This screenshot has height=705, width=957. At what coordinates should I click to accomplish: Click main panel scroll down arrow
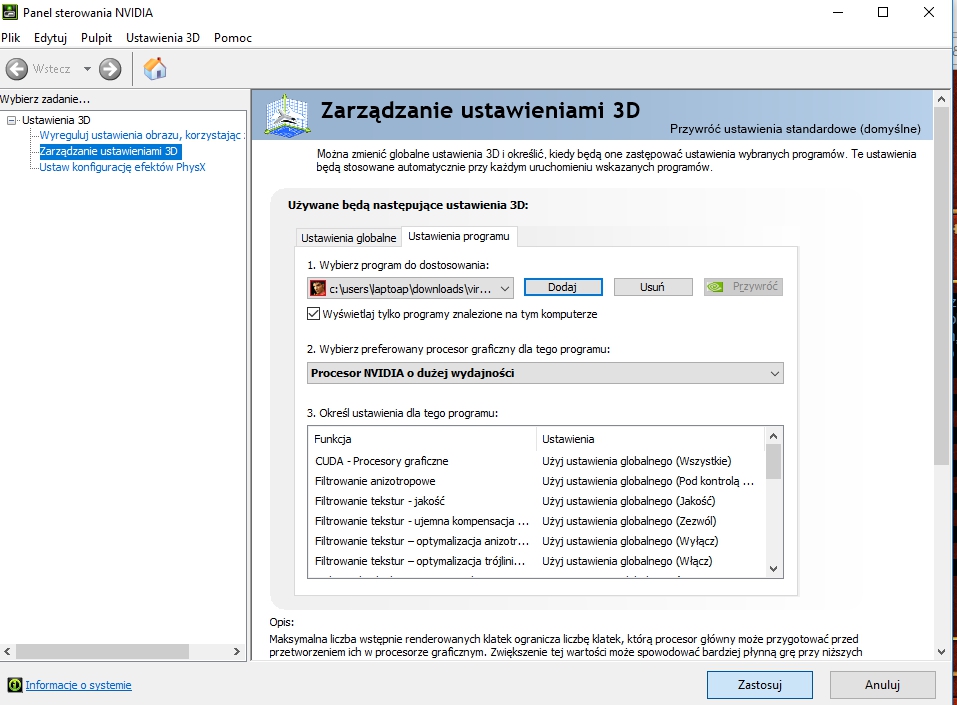(x=941, y=652)
